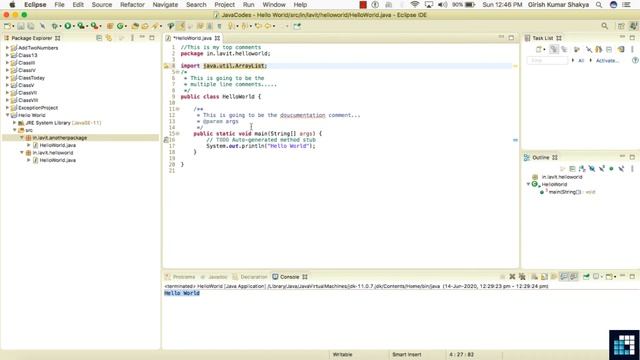Switch to the Problems tab

point(180,277)
